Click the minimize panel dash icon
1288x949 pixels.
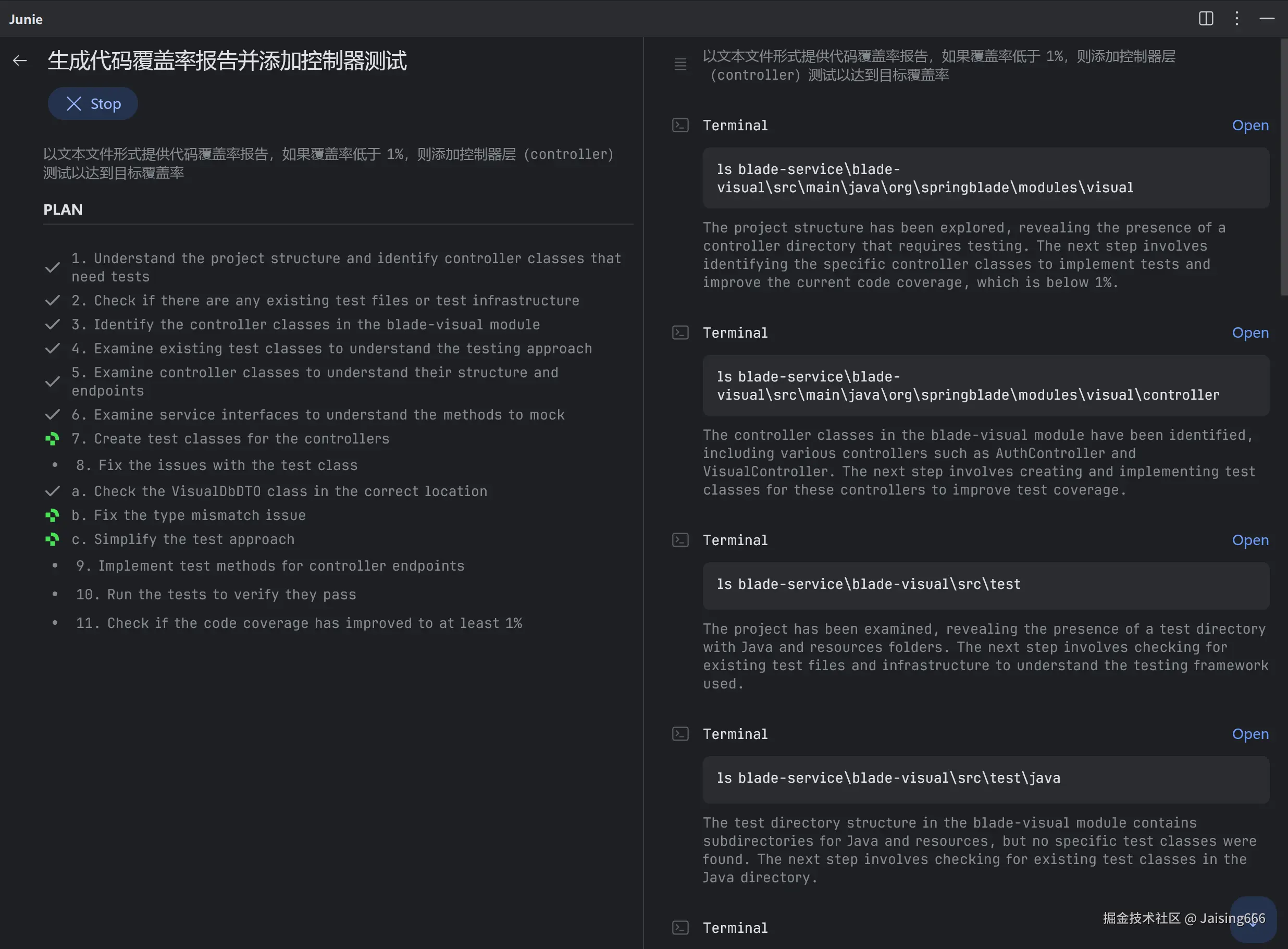(1267, 18)
